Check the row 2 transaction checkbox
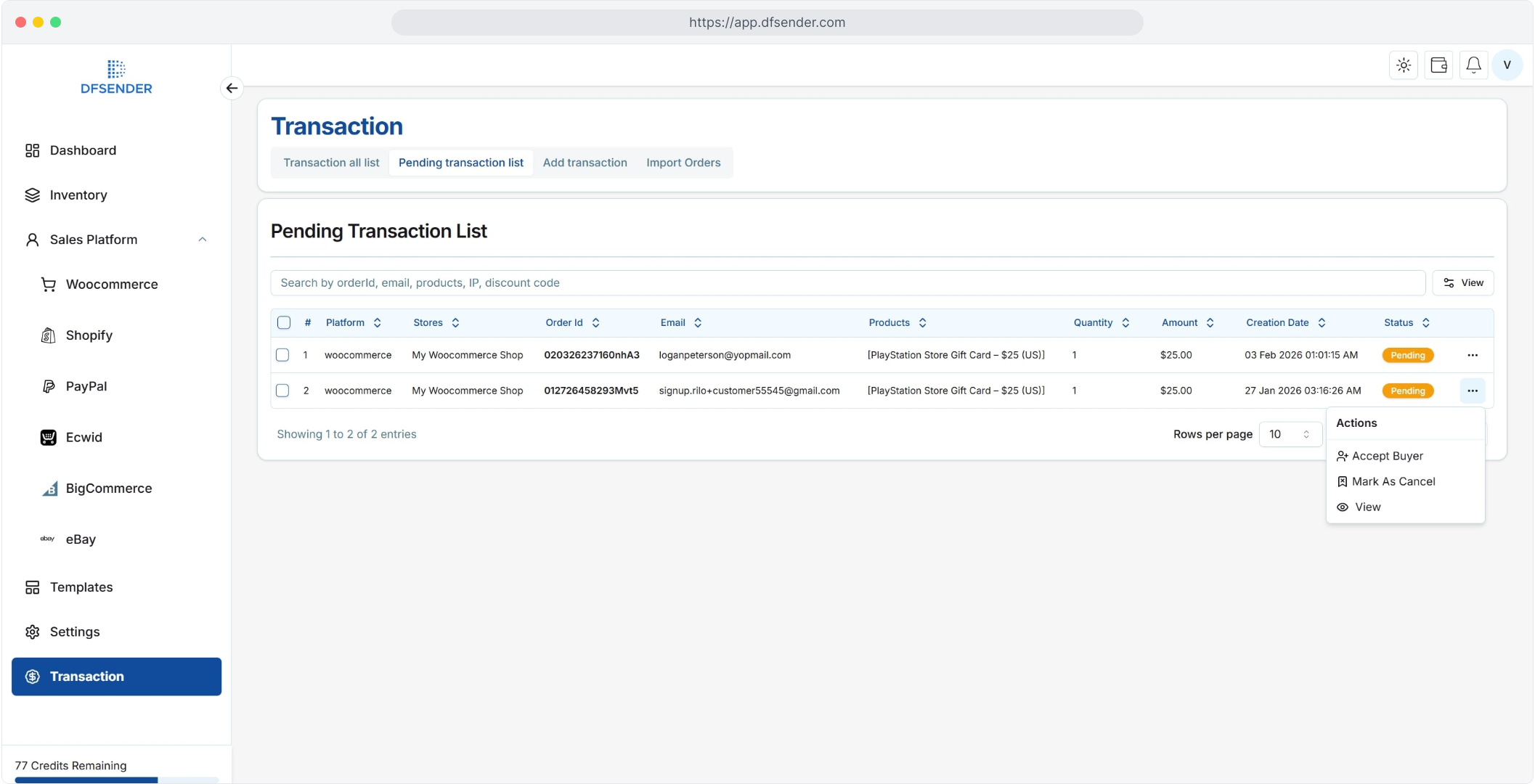 [282, 391]
